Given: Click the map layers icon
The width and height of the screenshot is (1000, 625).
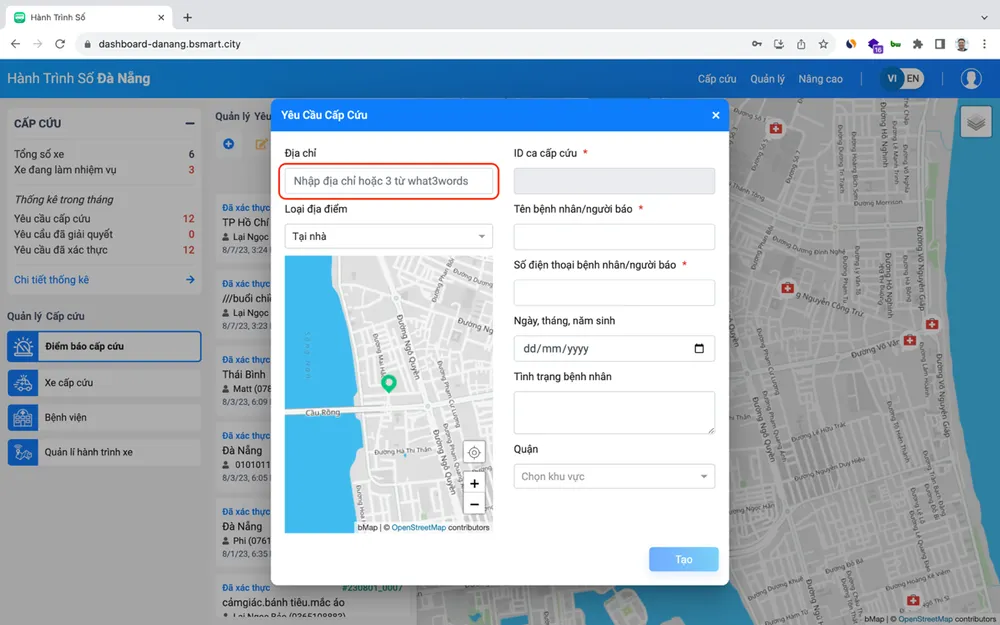Looking at the screenshot, I should pyautogui.click(x=976, y=122).
